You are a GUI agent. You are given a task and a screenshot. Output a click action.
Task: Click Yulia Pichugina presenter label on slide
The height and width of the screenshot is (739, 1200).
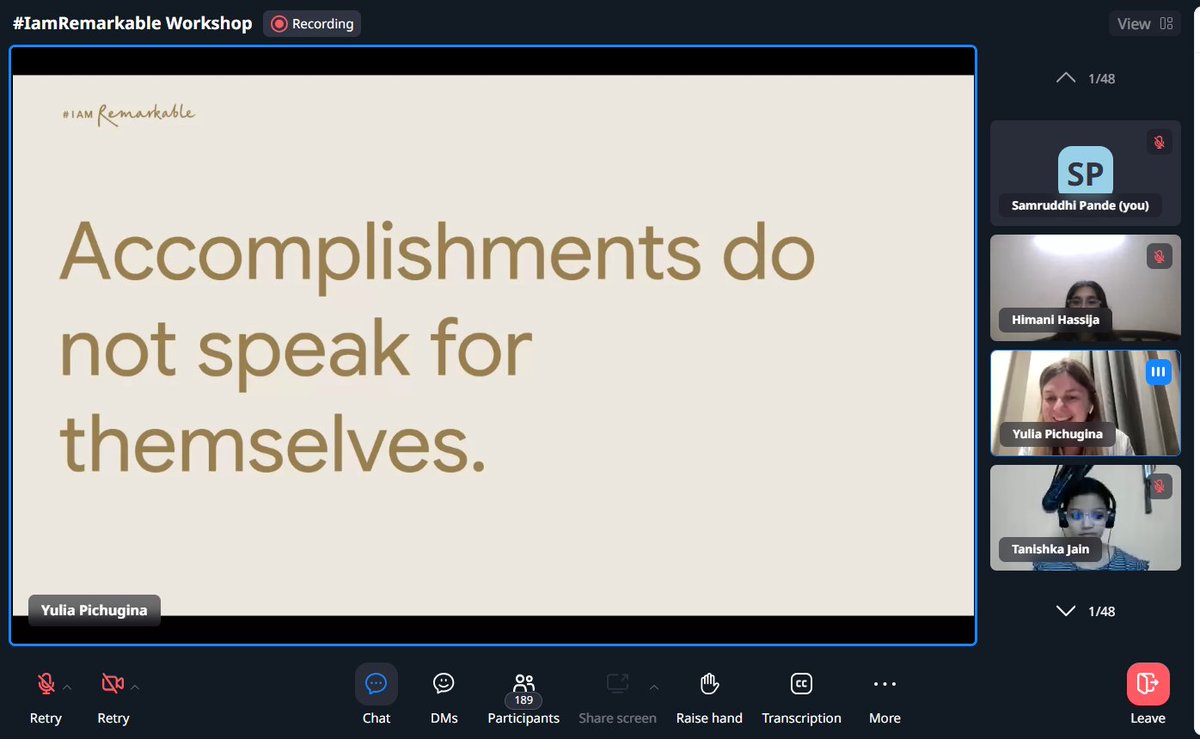(94, 610)
